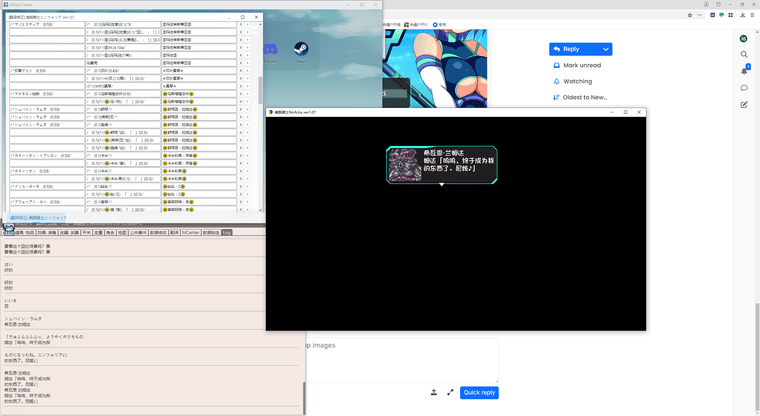This screenshot has width=760, height=416.
Task: Open the 地图 tab in MTool
Action: (x=122, y=233)
